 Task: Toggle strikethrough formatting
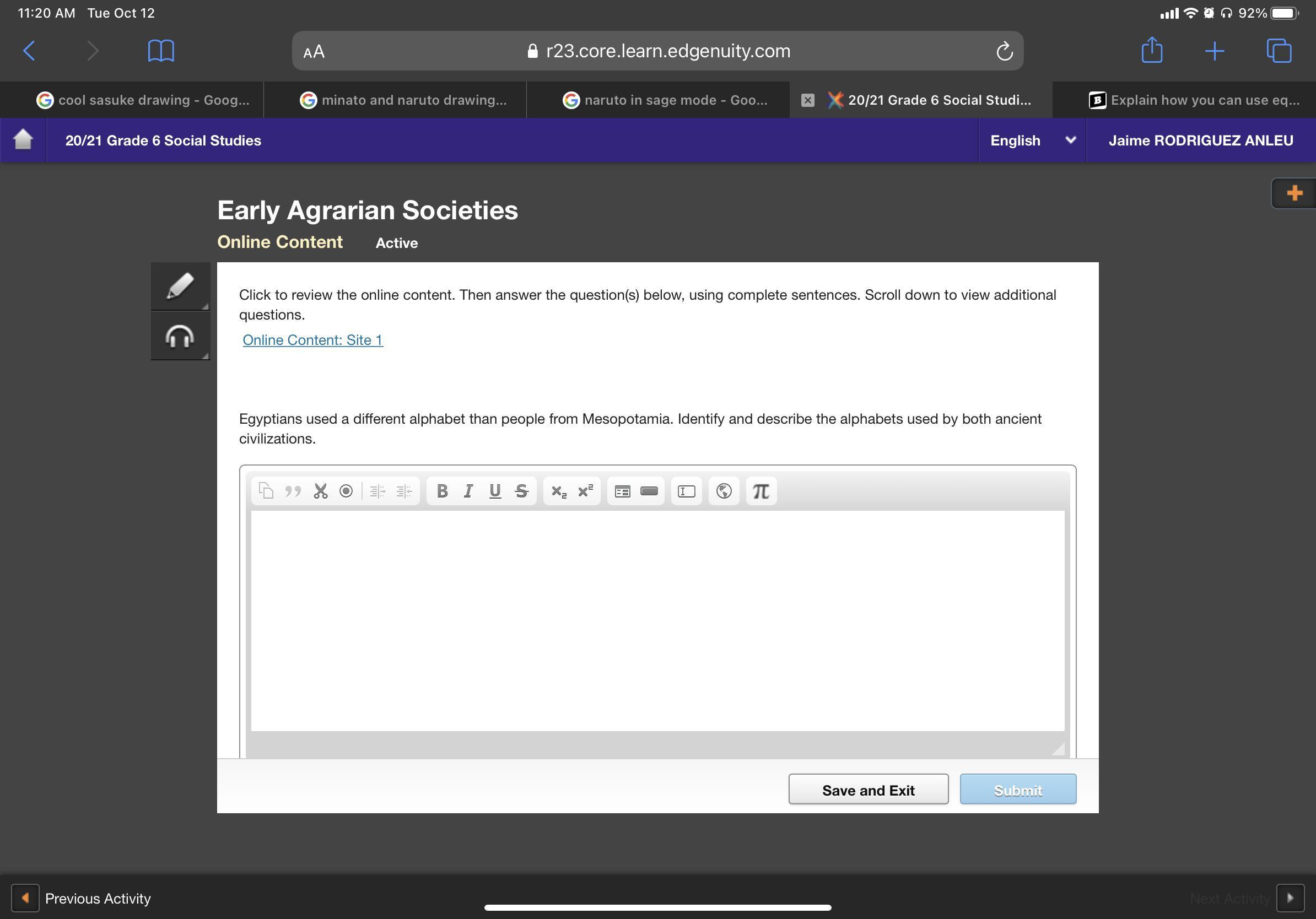pyautogui.click(x=521, y=491)
